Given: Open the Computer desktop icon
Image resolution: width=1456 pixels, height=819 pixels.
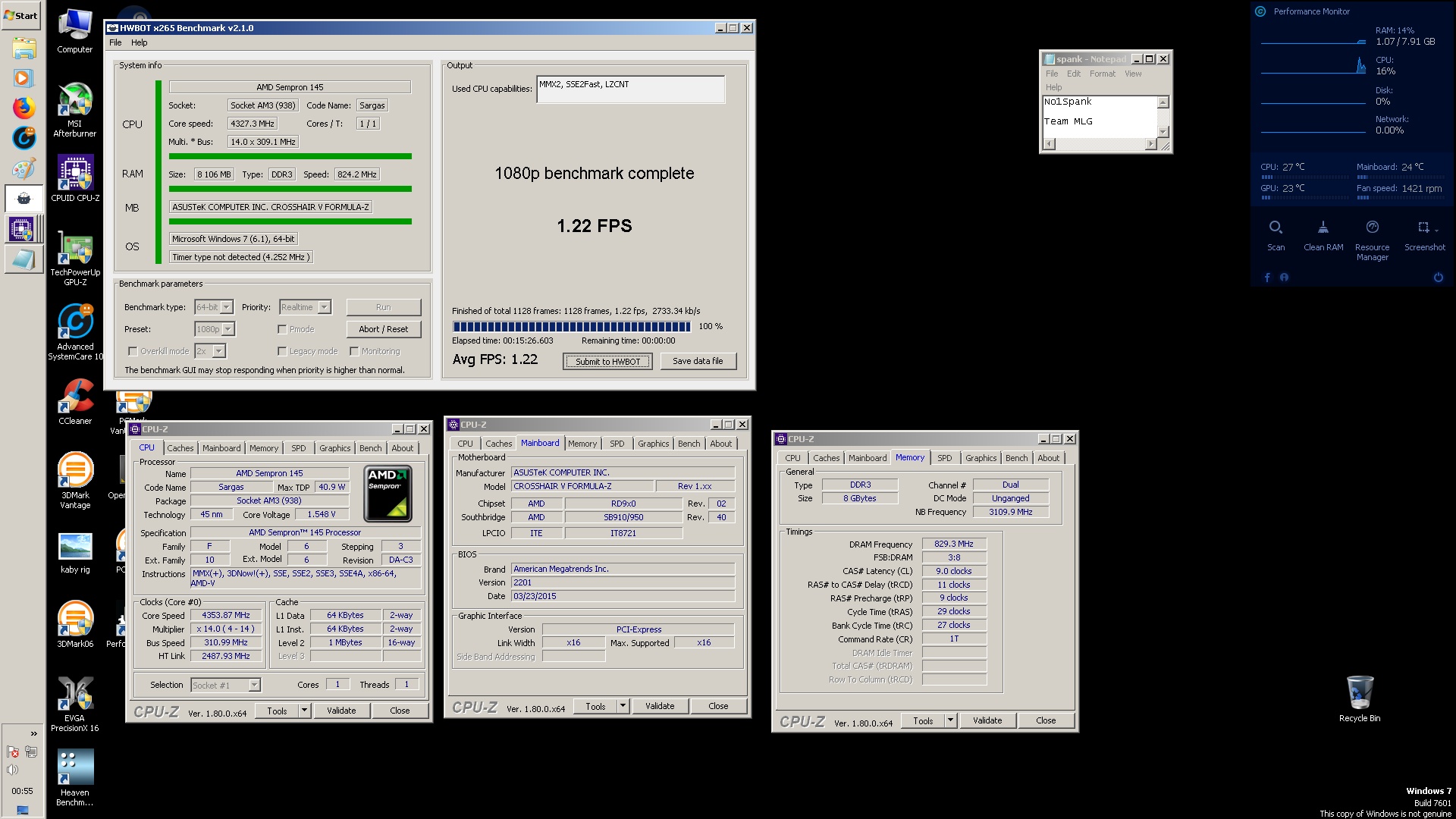Looking at the screenshot, I should [75, 32].
